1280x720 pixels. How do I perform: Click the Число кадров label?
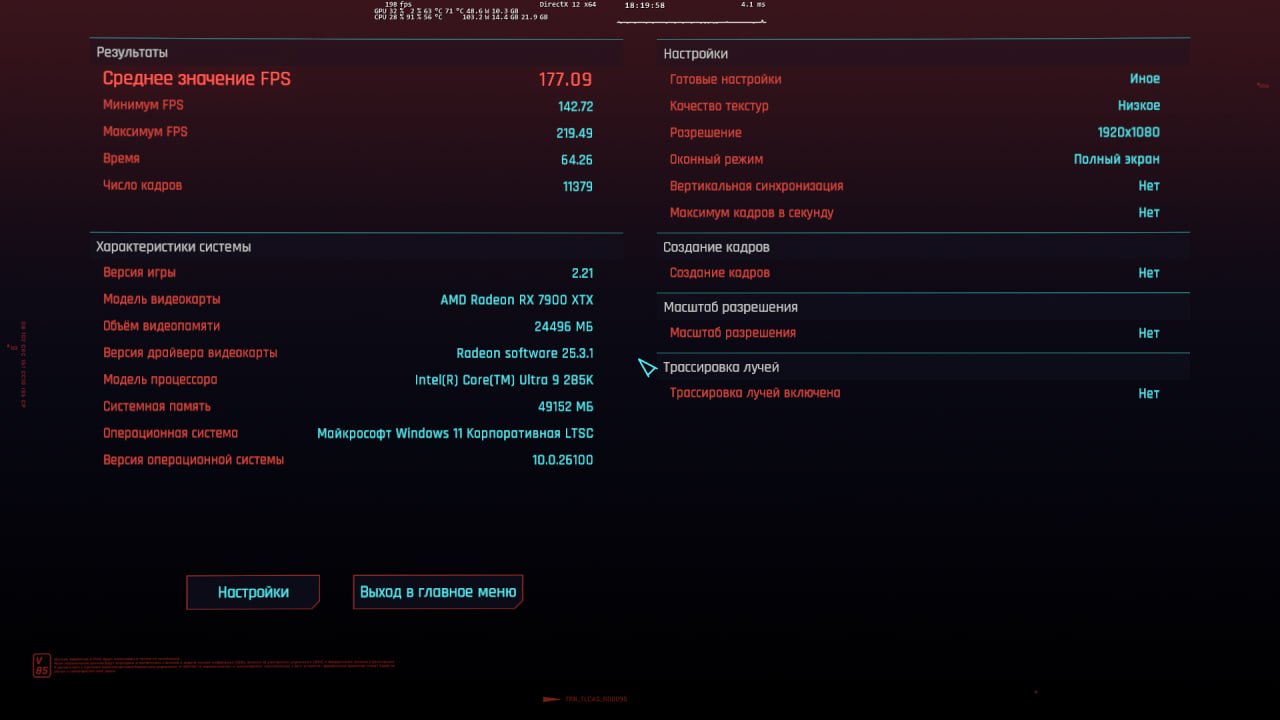[142, 185]
